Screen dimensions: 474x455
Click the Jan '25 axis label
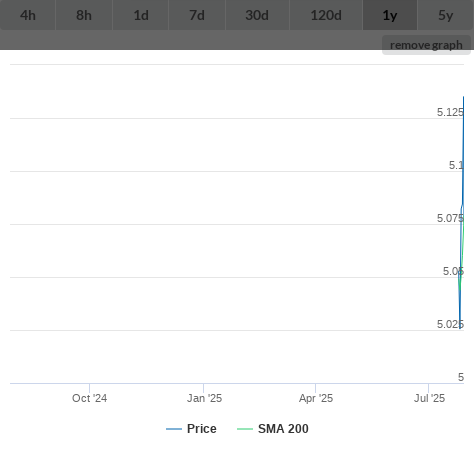point(204,398)
